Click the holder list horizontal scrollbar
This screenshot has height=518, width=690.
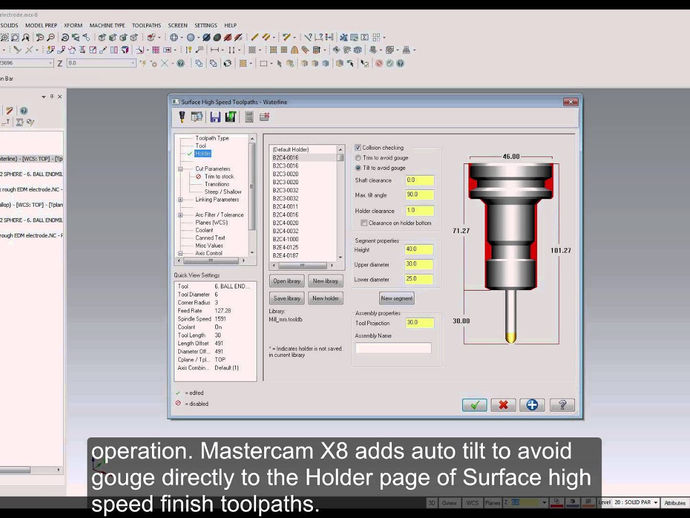click(x=302, y=266)
